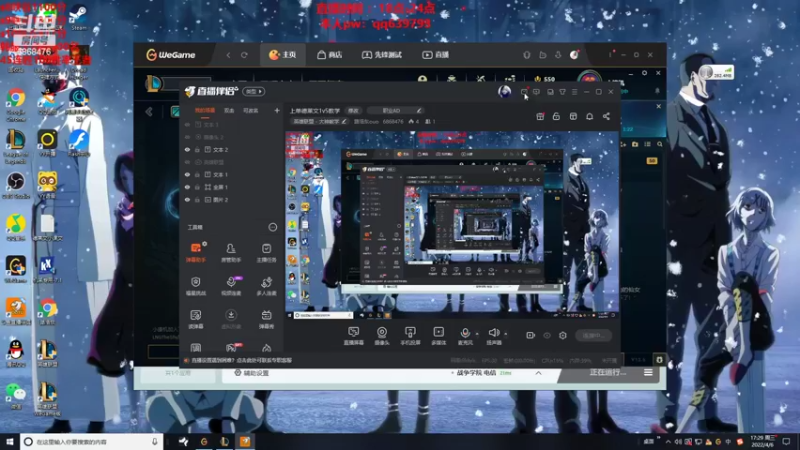Open hamburger menu in 直播伴侣 title bar

coord(574,92)
